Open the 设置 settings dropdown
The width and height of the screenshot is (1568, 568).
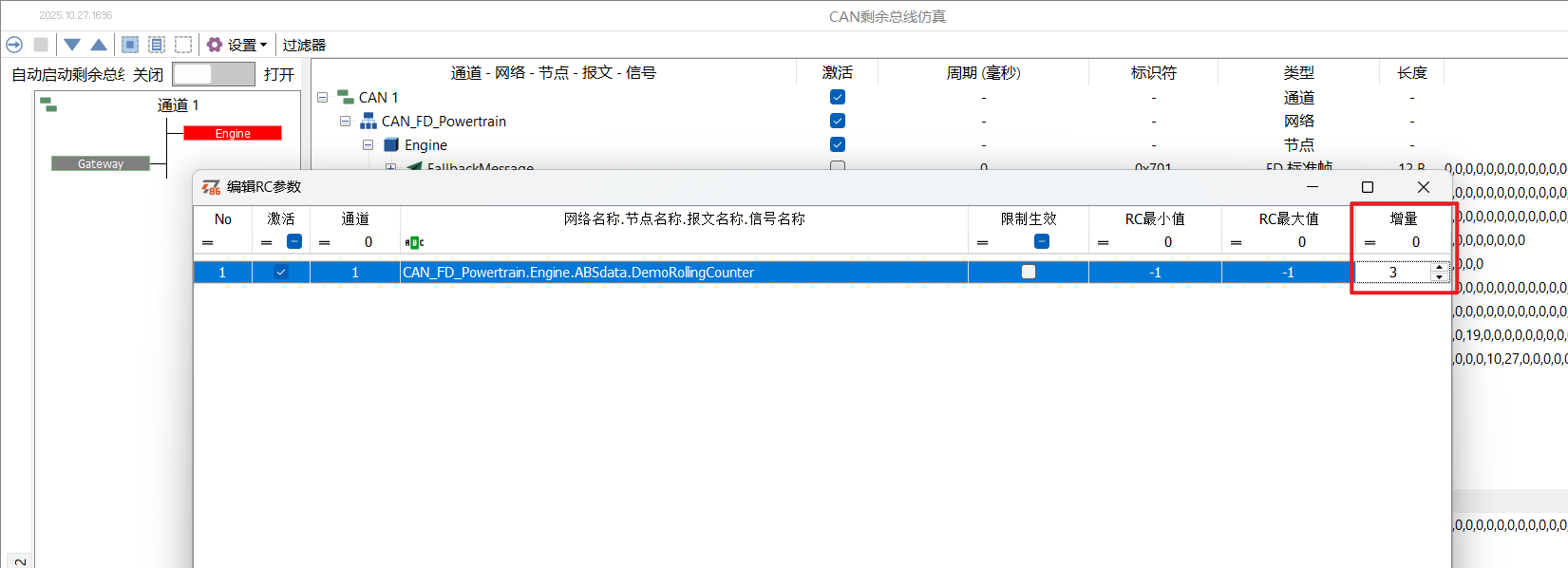point(237,45)
